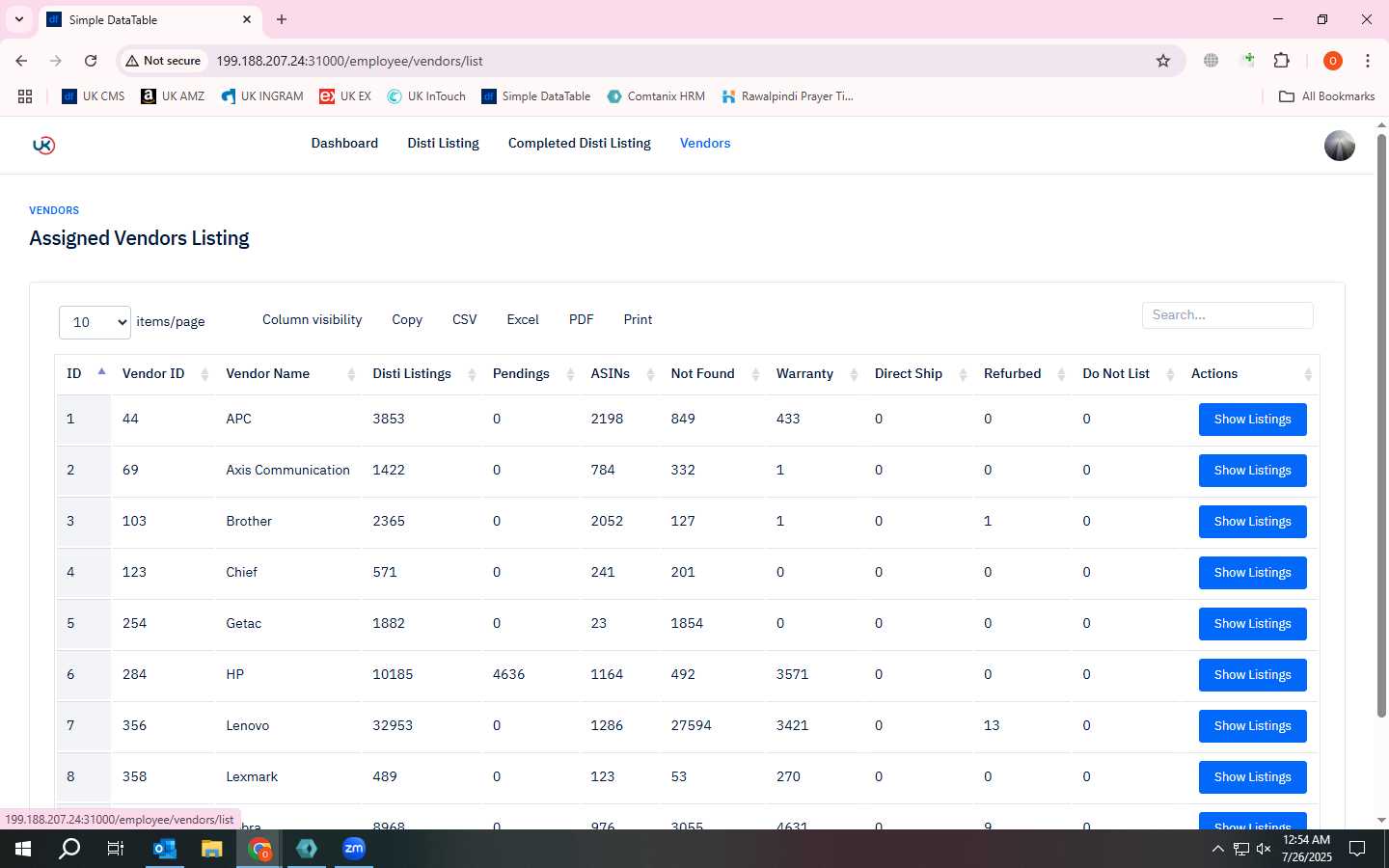Open the tab search dropdown arrow
This screenshot has height=868, width=1389.
pos(18,19)
